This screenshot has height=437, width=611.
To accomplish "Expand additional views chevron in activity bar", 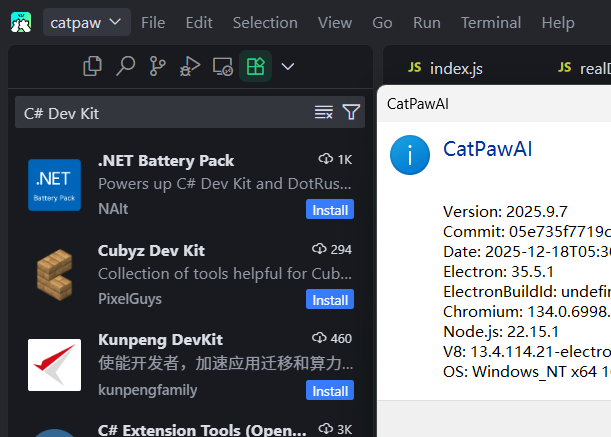I will click(288, 67).
